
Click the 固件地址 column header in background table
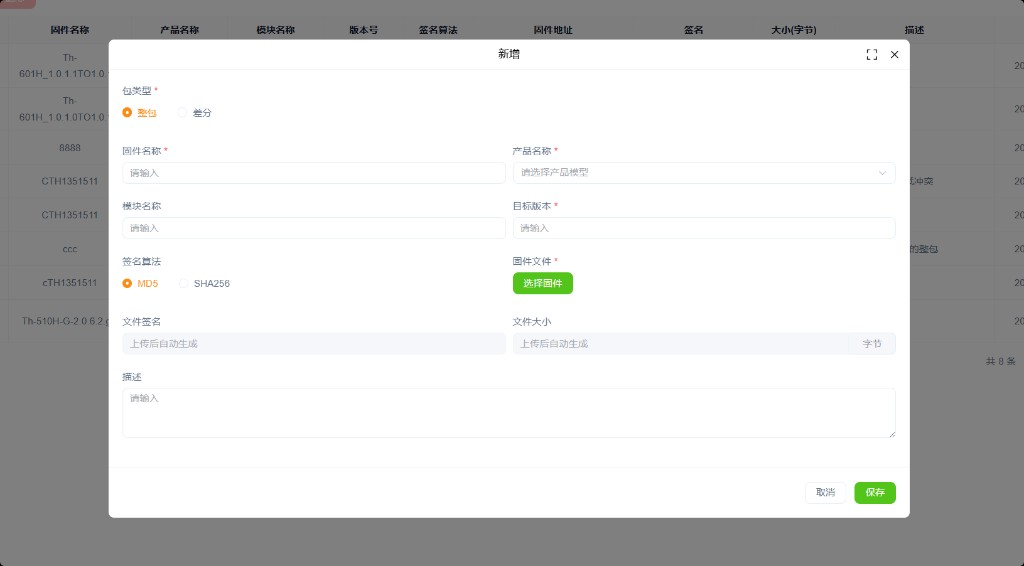click(553, 30)
